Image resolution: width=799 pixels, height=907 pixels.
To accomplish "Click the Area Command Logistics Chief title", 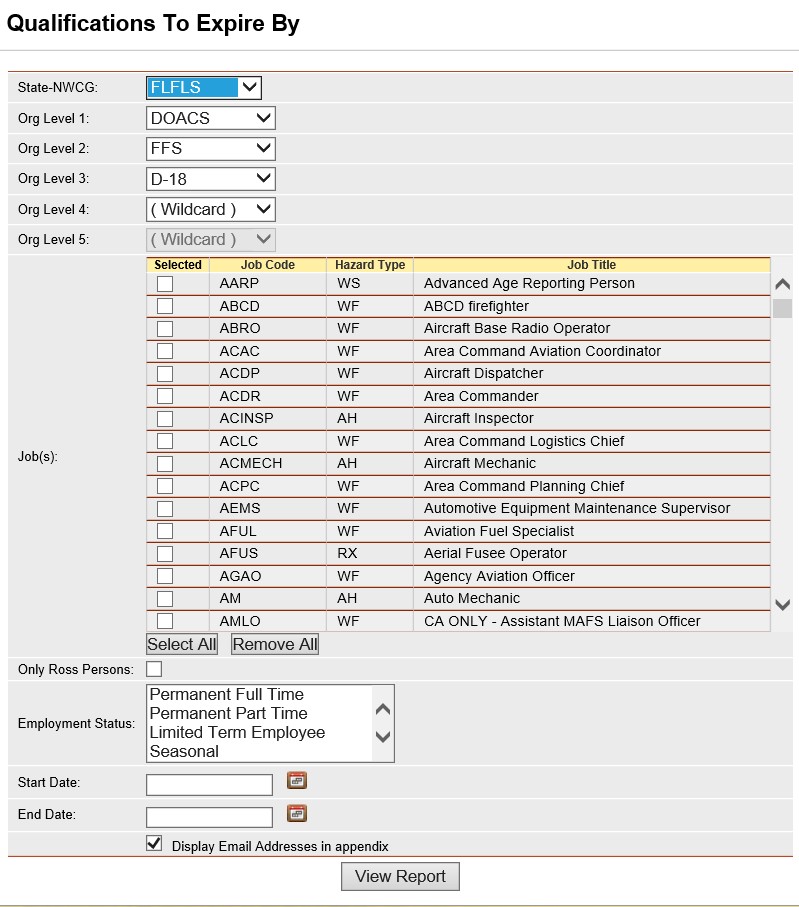I will [524, 441].
